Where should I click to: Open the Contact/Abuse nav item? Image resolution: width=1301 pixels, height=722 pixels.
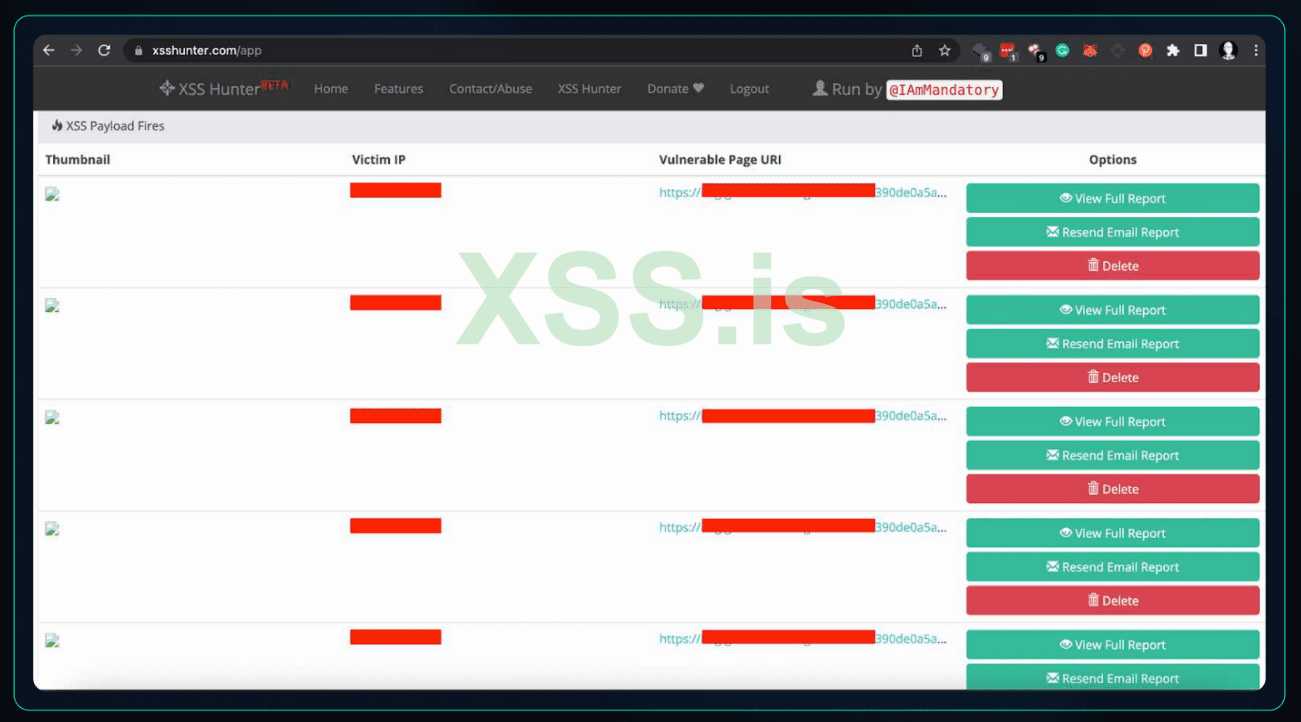coord(490,89)
